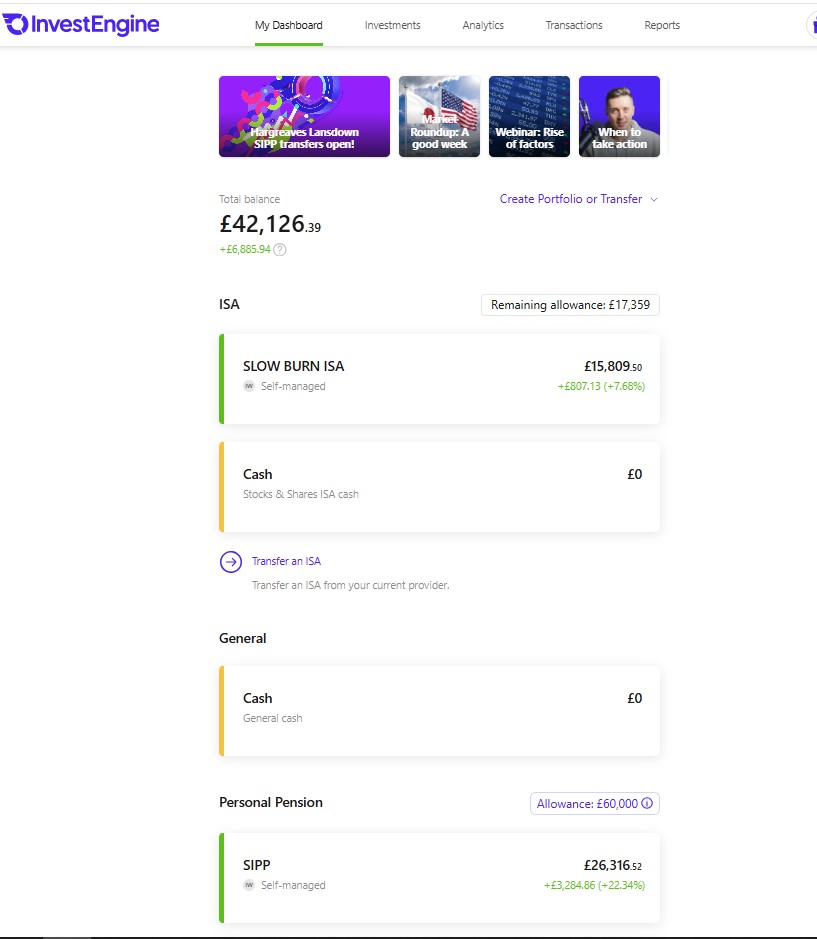Click the InvestEngine logo
The height and width of the screenshot is (939, 817).
click(x=81, y=25)
